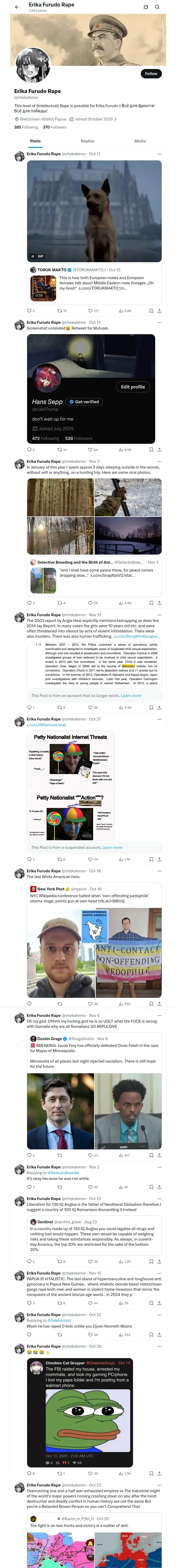Share the Oct 13 post
The width and height of the screenshot is (176, 1568).
coord(159,450)
